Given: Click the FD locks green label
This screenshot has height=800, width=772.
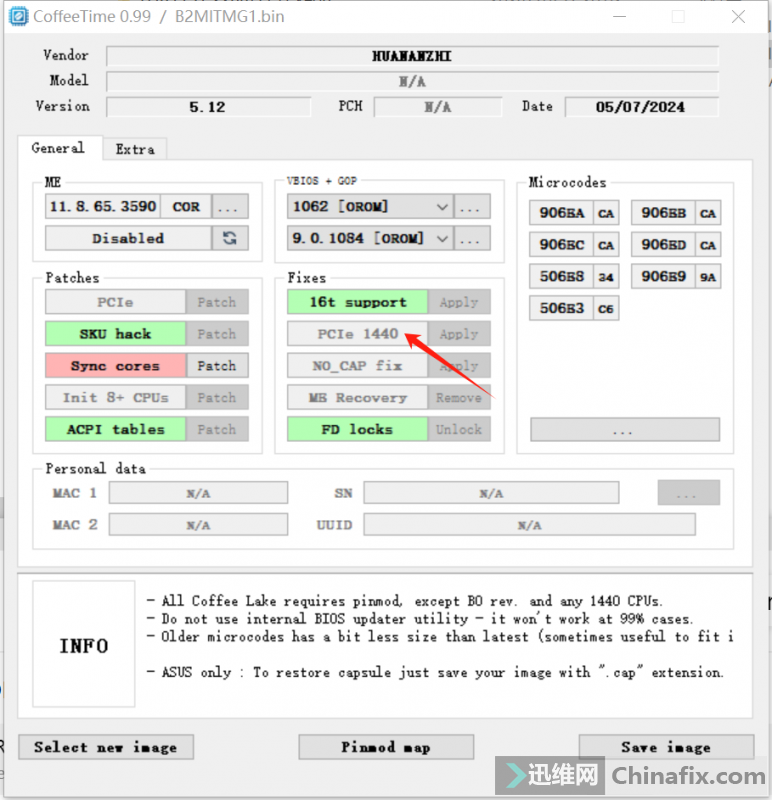Looking at the screenshot, I should coord(358,429).
